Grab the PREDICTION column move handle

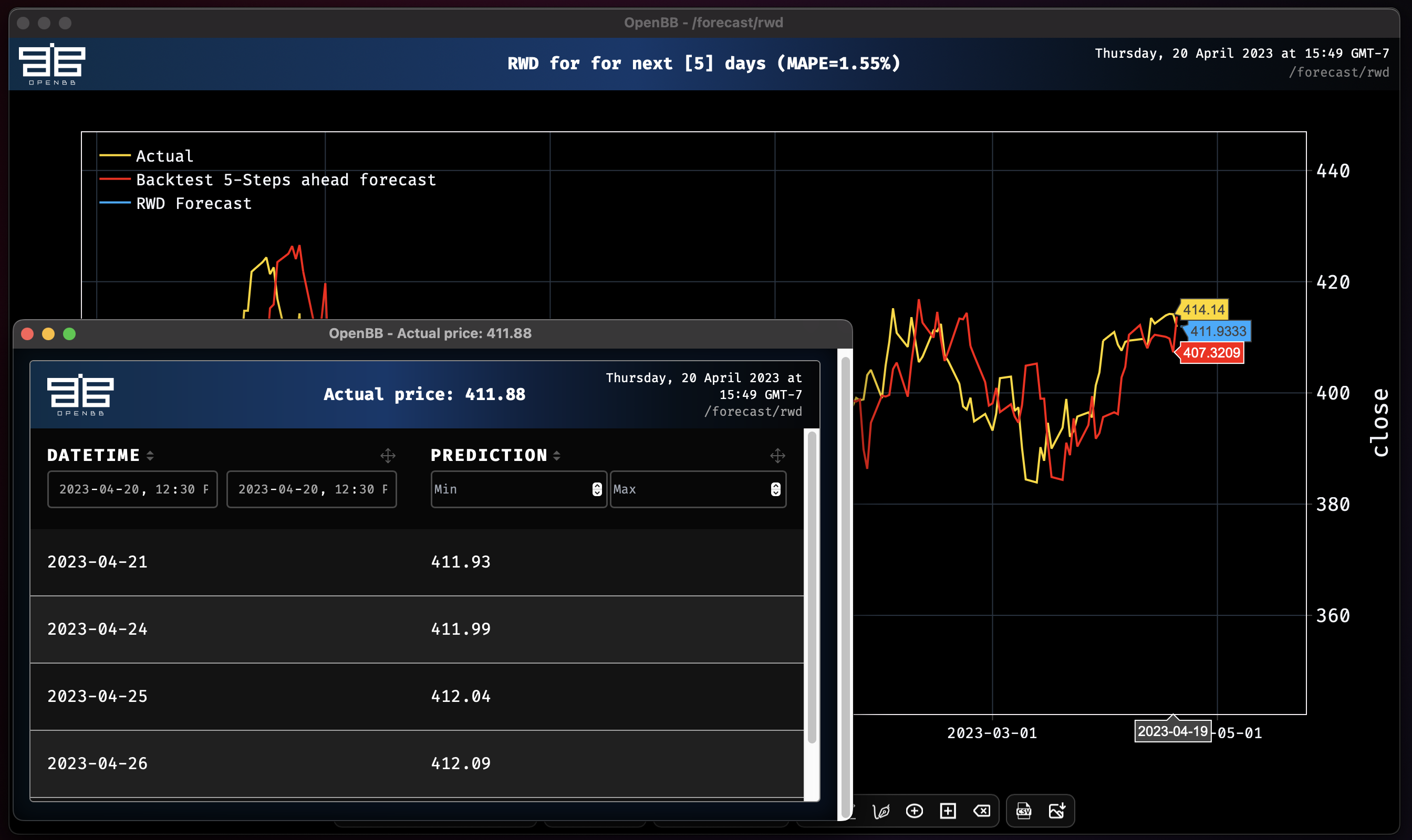coord(777,456)
